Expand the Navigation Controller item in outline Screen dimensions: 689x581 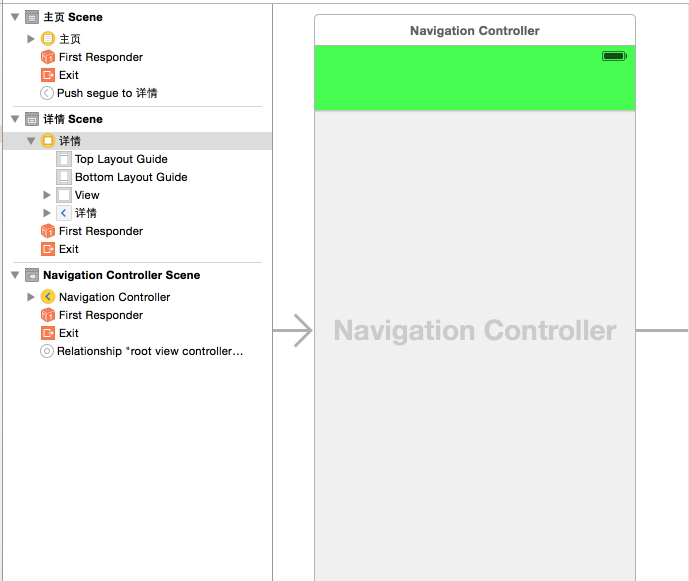click(31, 297)
